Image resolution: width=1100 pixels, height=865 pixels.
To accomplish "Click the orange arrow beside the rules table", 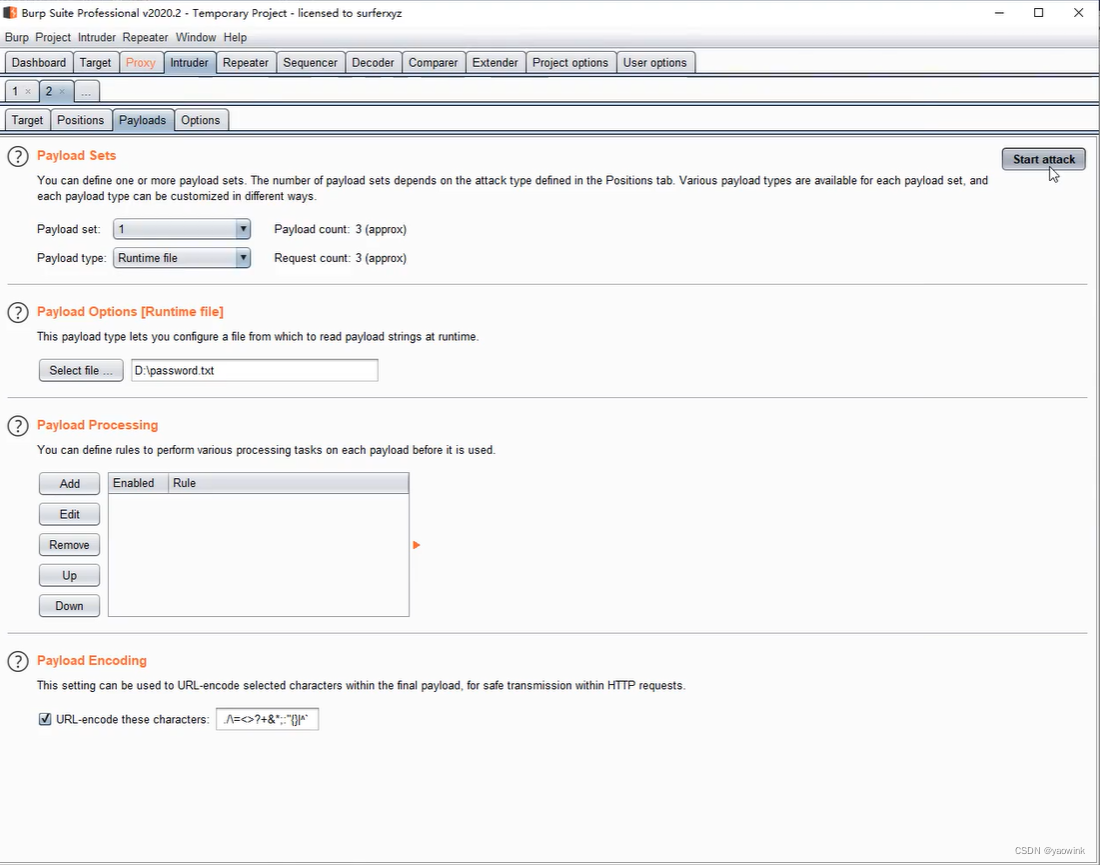I will [416, 545].
